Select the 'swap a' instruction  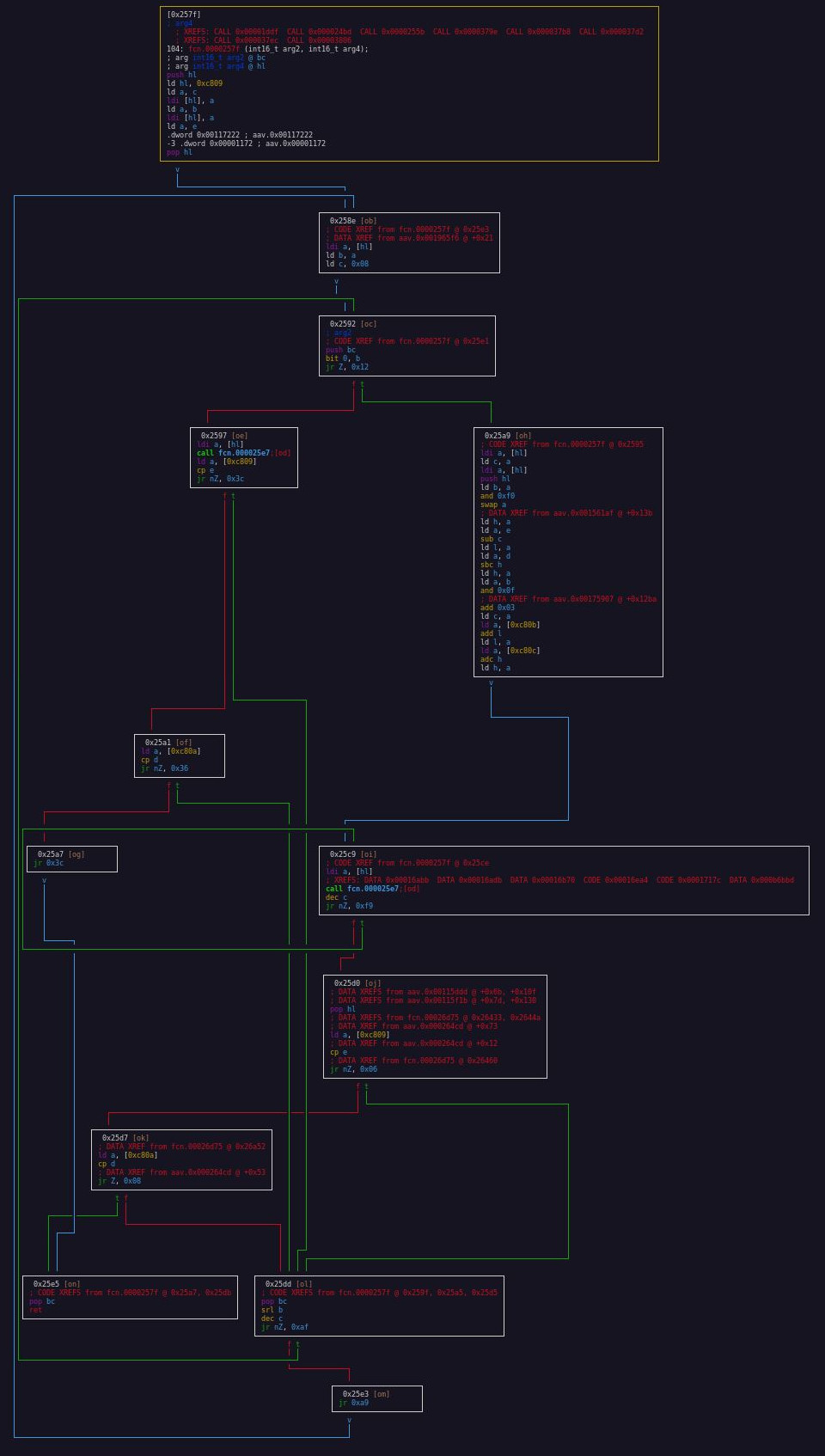click(493, 505)
